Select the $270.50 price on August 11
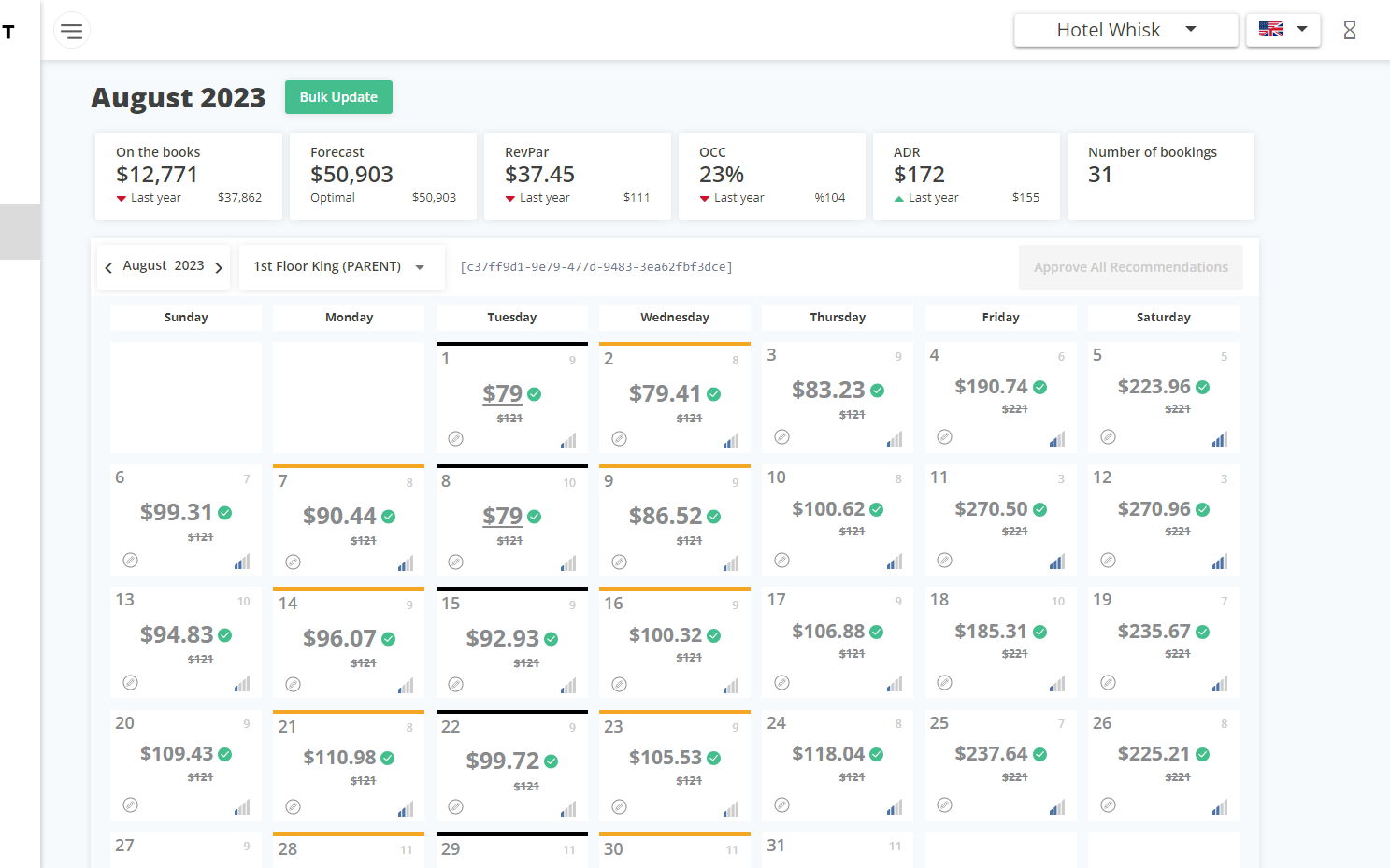This screenshot has width=1390, height=868. (x=991, y=509)
